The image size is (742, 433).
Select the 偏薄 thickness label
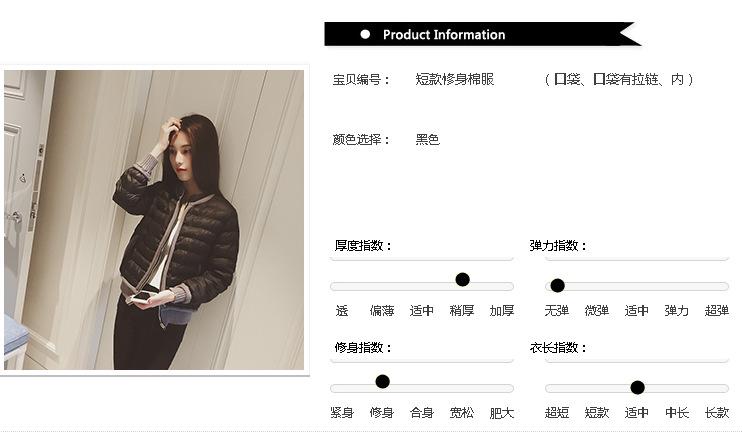(x=382, y=310)
